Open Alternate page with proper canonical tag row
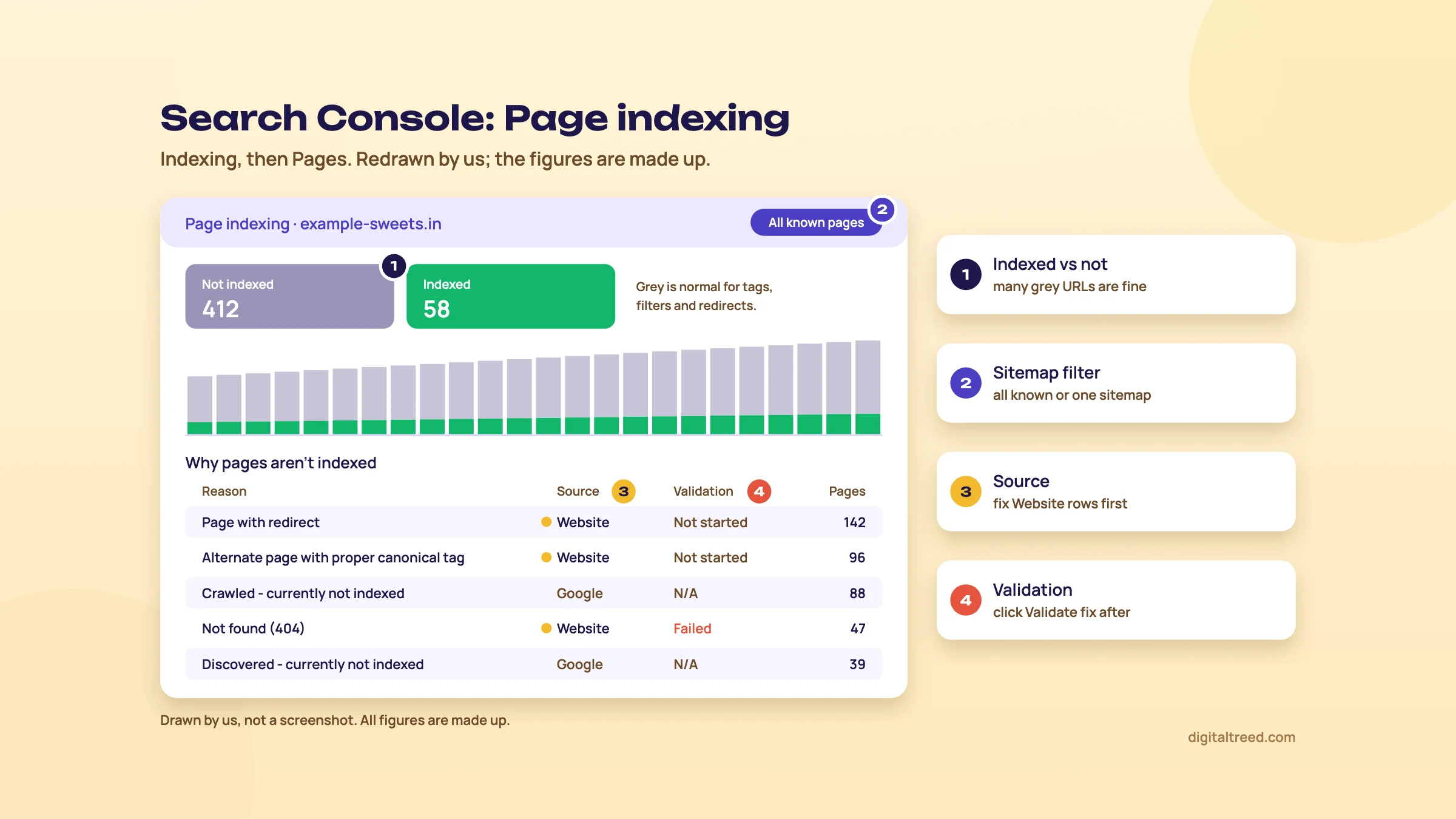 click(x=534, y=558)
